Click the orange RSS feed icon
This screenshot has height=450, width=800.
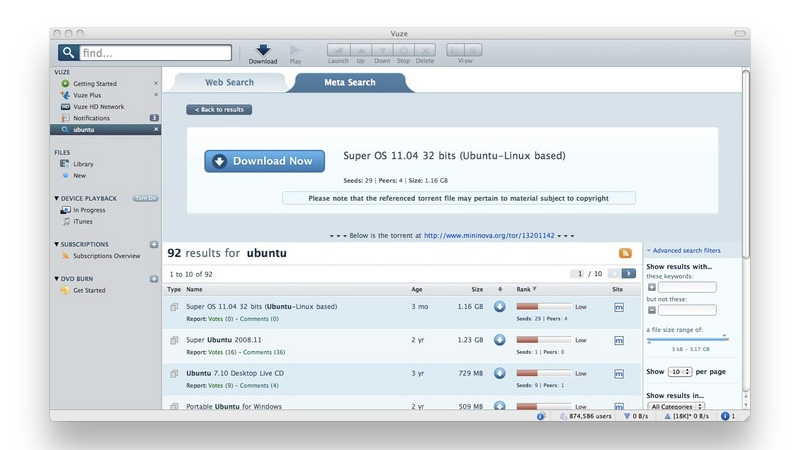click(625, 254)
